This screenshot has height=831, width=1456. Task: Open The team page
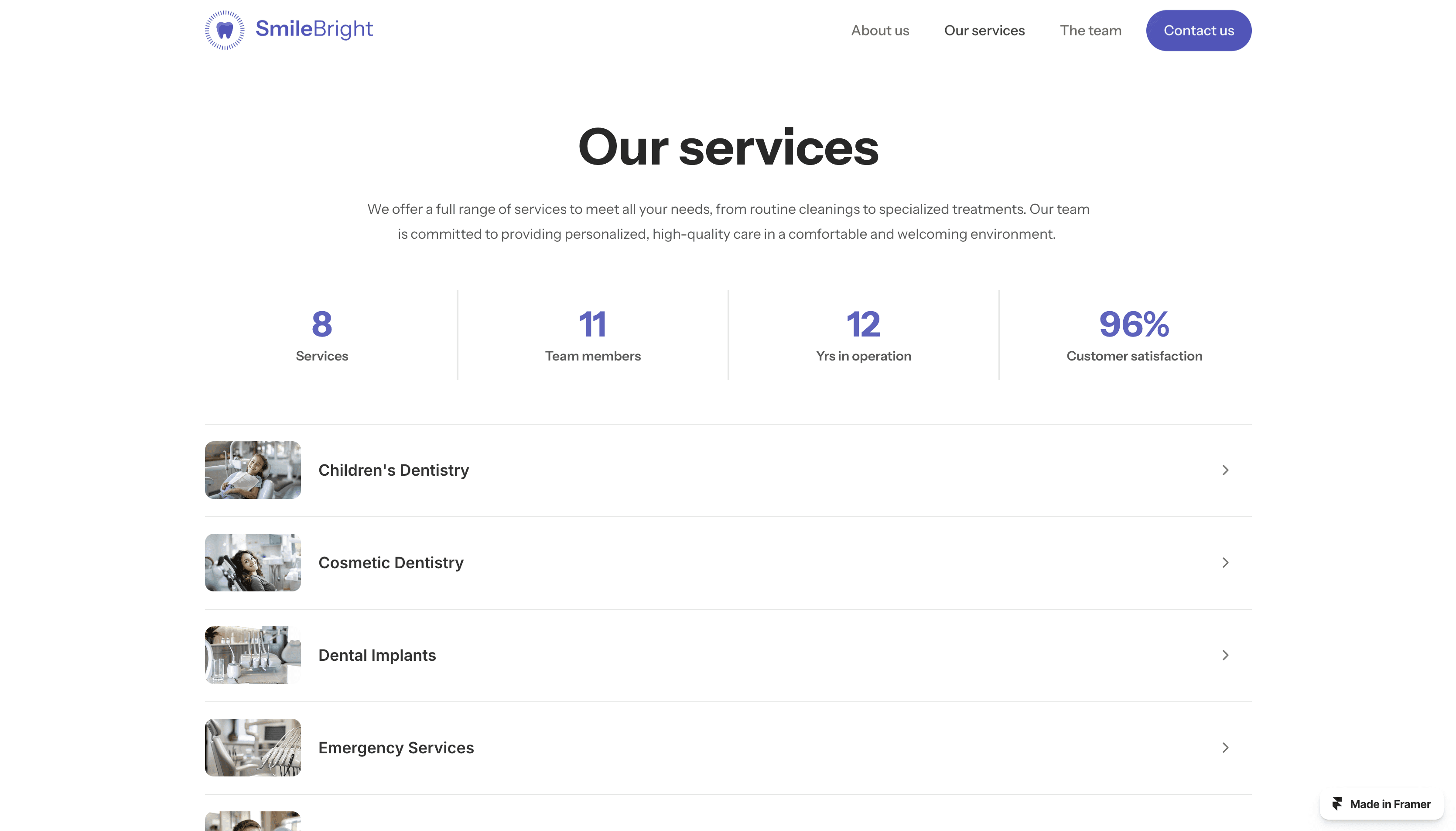point(1090,30)
